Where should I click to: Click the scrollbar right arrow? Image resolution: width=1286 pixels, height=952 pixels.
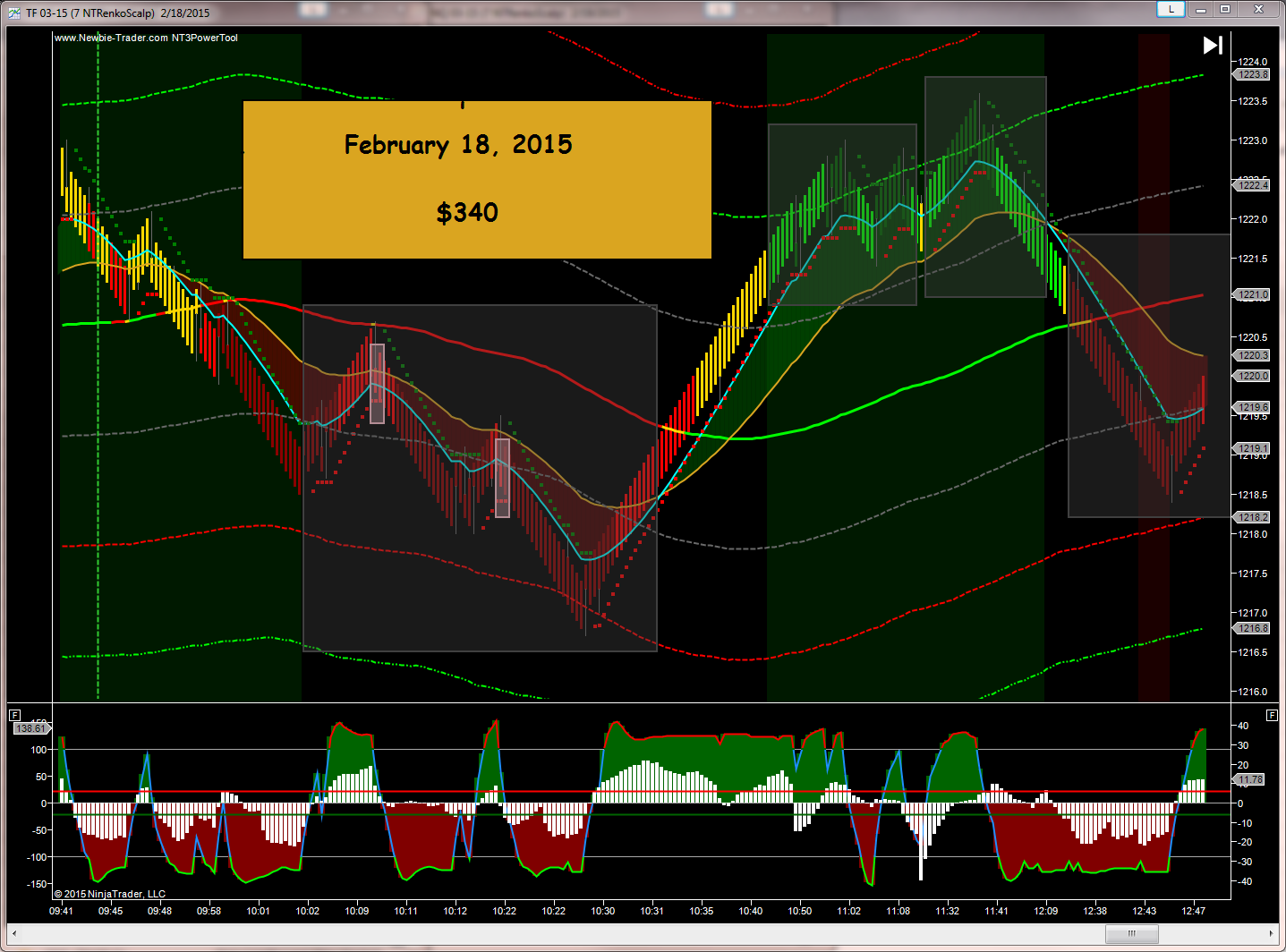(1270, 933)
